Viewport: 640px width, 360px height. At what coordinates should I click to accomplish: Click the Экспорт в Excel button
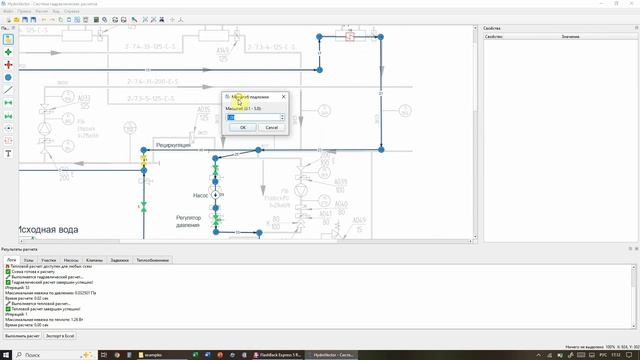coord(60,336)
